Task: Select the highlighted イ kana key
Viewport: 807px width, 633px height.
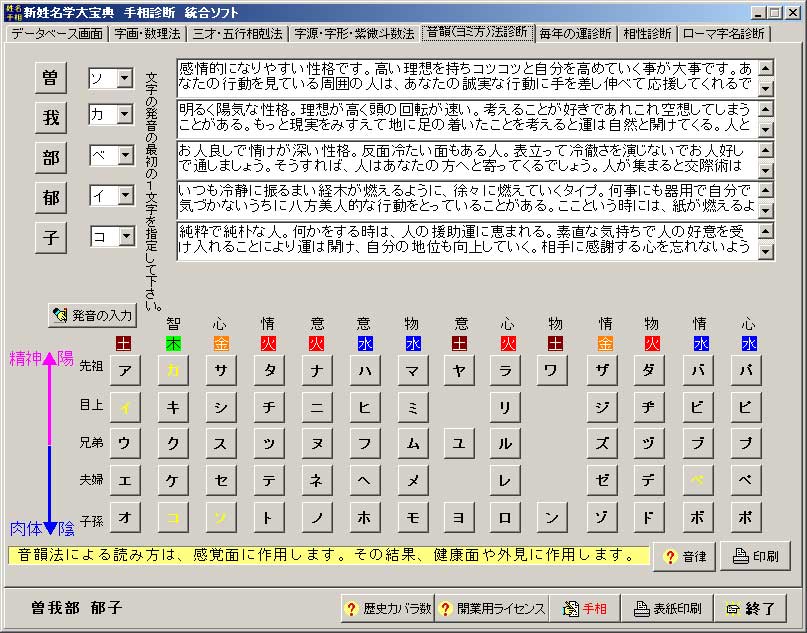Action: [x=125, y=407]
